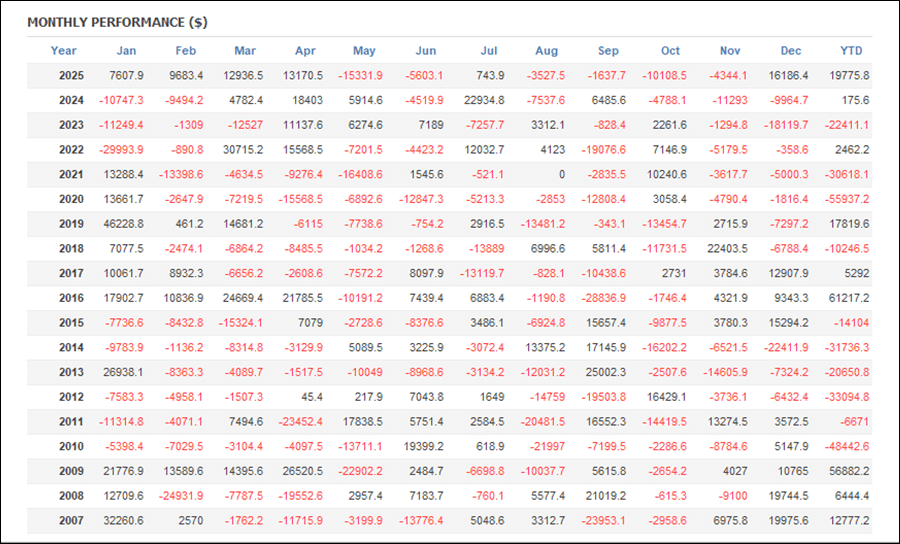Select the Sep column header

(x=608, y=51)
